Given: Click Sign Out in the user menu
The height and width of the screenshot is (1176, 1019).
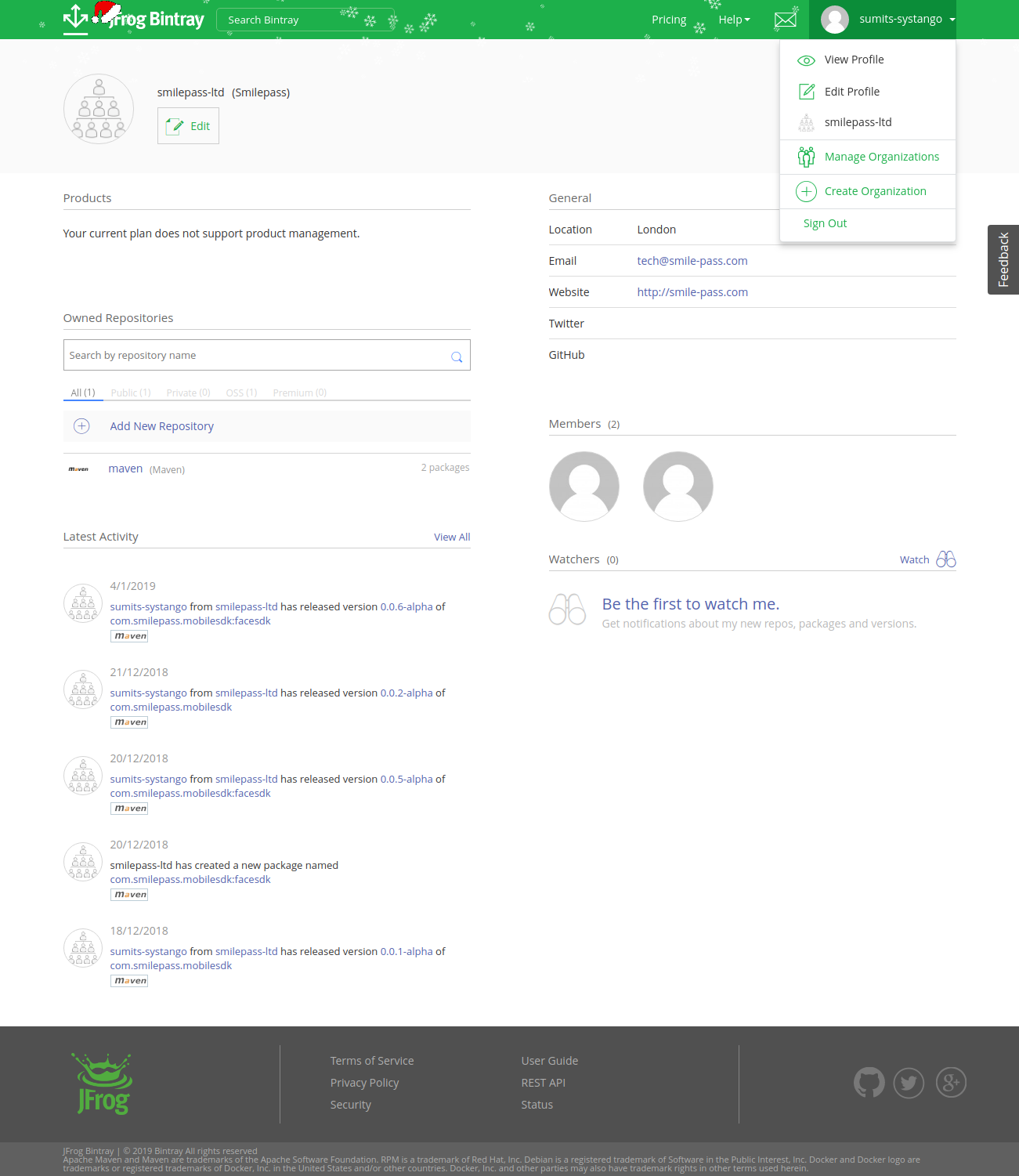Looking at the screenshot, I should [825, 223].
